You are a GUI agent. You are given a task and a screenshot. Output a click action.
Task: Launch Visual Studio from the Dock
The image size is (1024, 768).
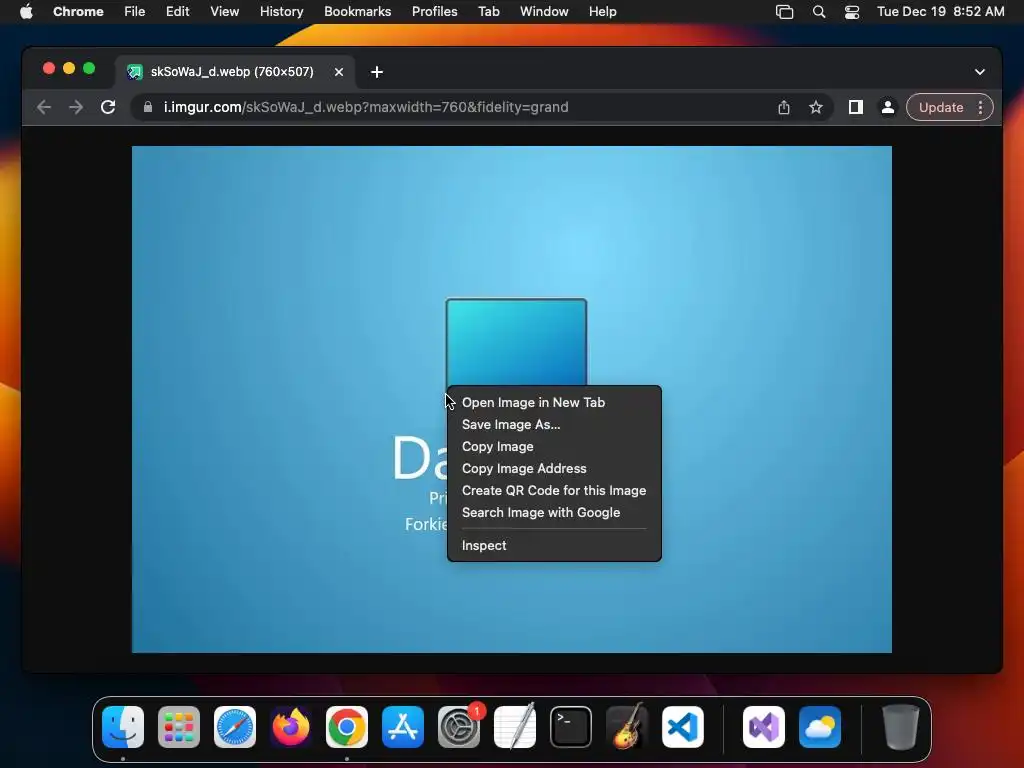pyautogui.click(x=764, y=727)
